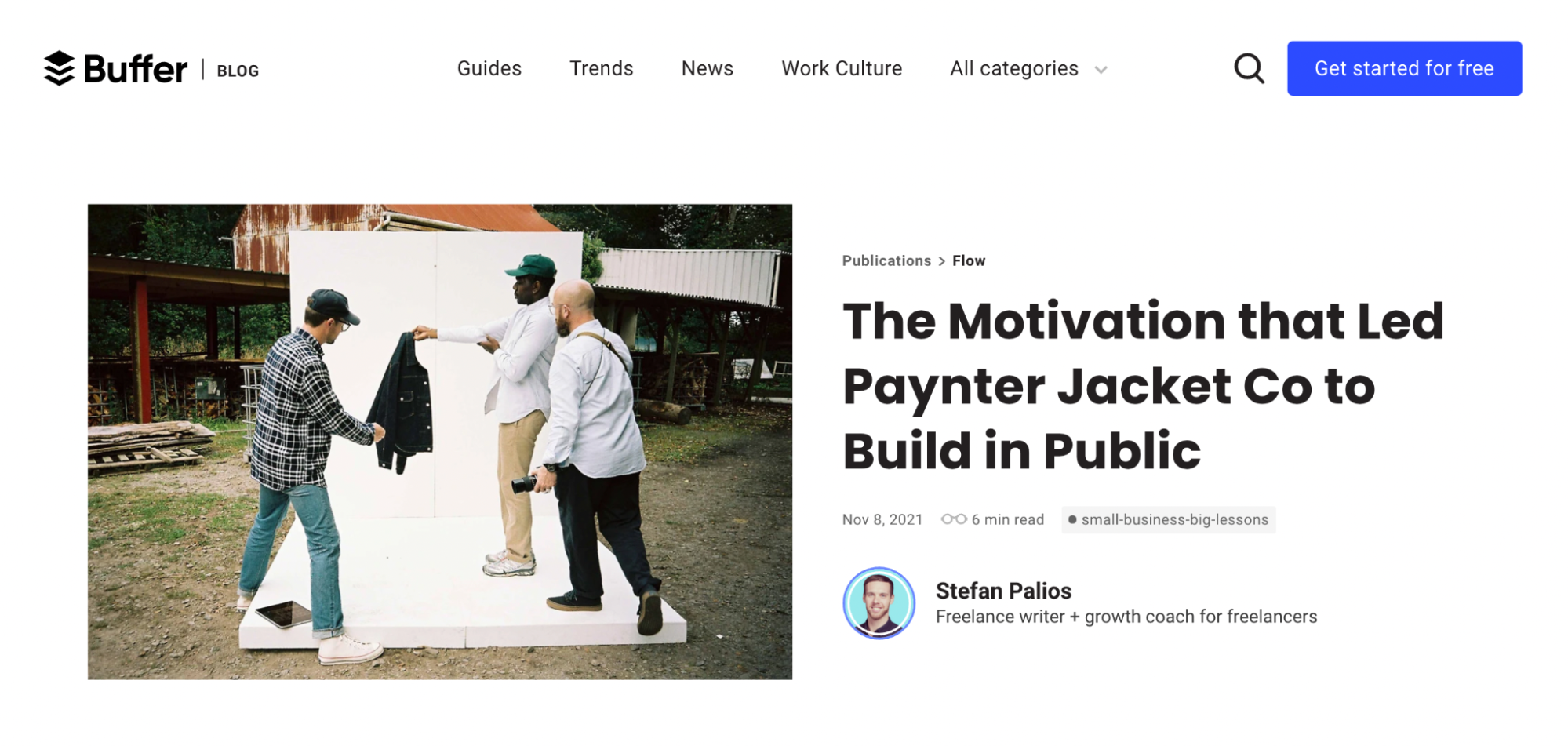Open the Trends nav item

[x=601, y=68]
